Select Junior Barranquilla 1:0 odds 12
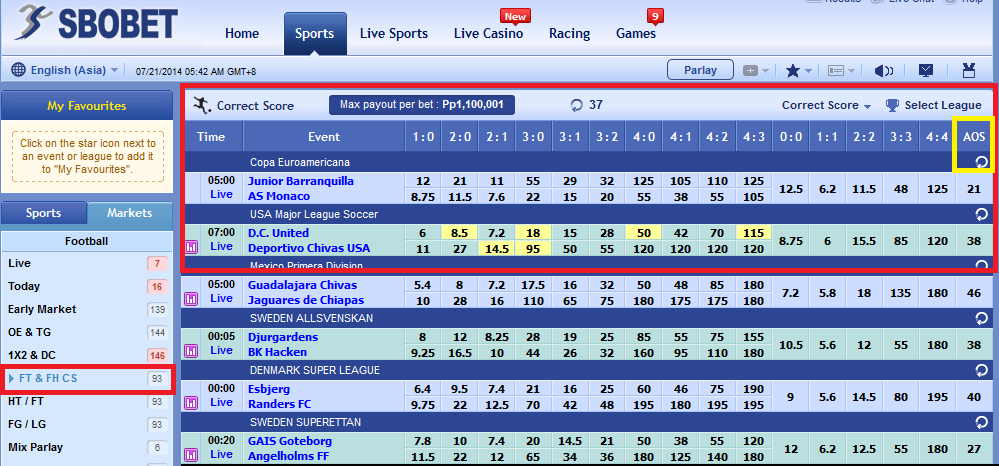 coord(423,181)
